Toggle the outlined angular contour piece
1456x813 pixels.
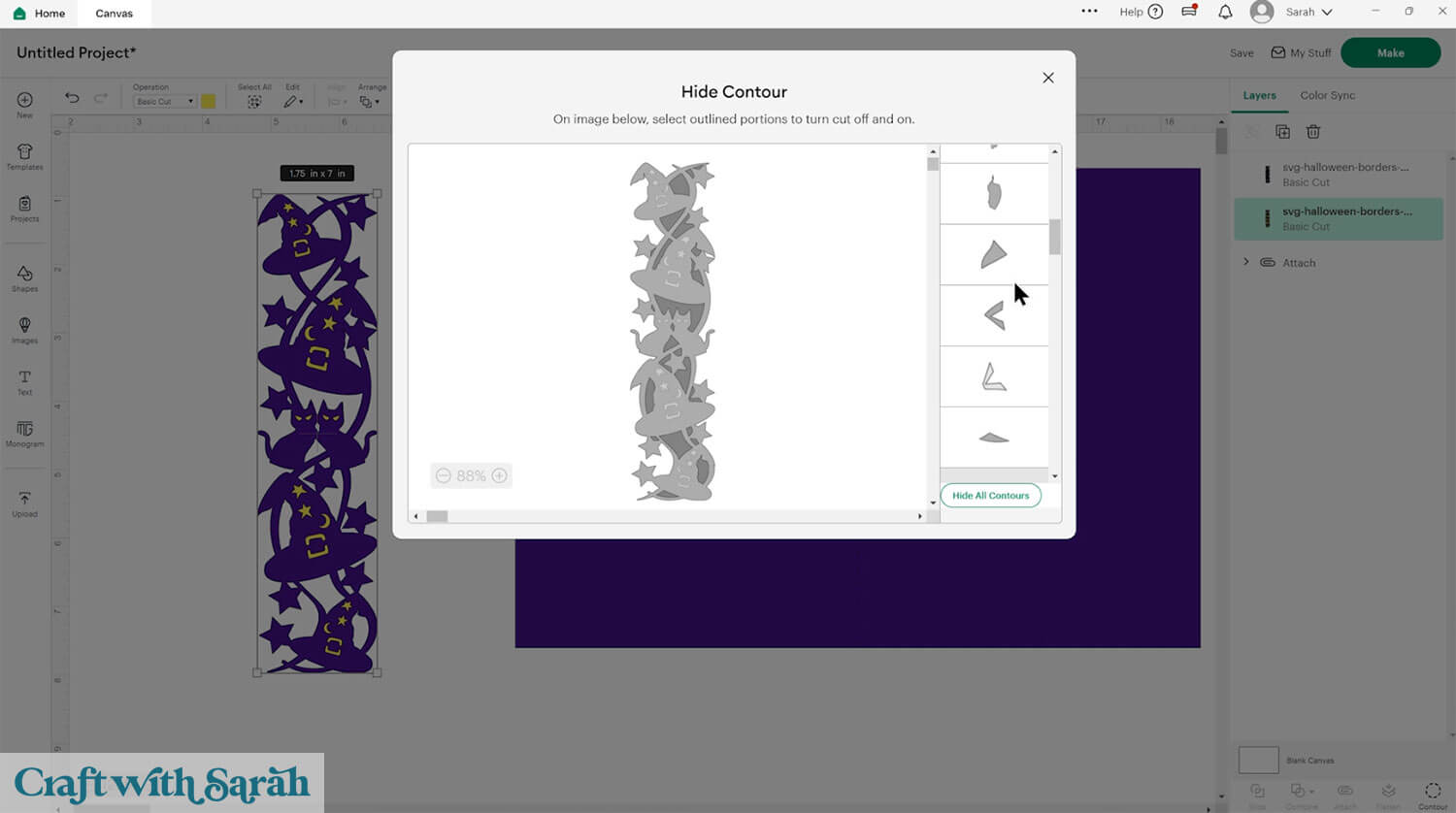point(994,376)
